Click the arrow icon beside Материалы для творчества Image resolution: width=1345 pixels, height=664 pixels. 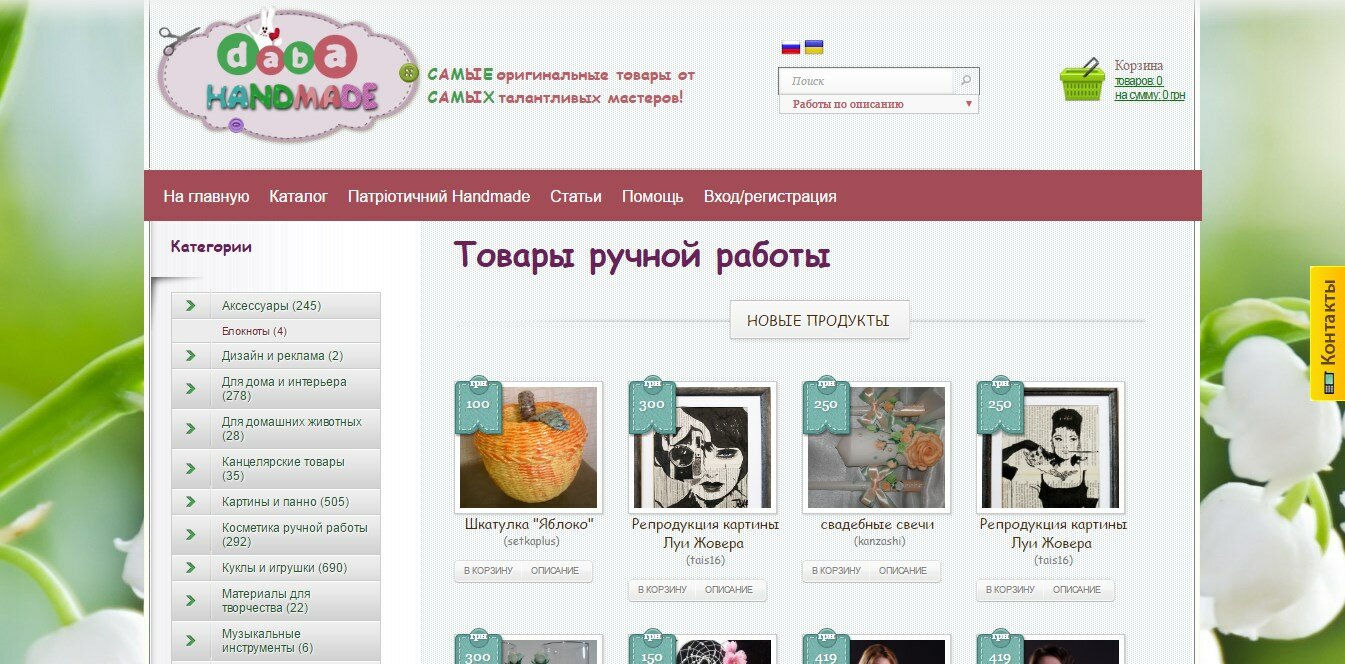point(191,600)
